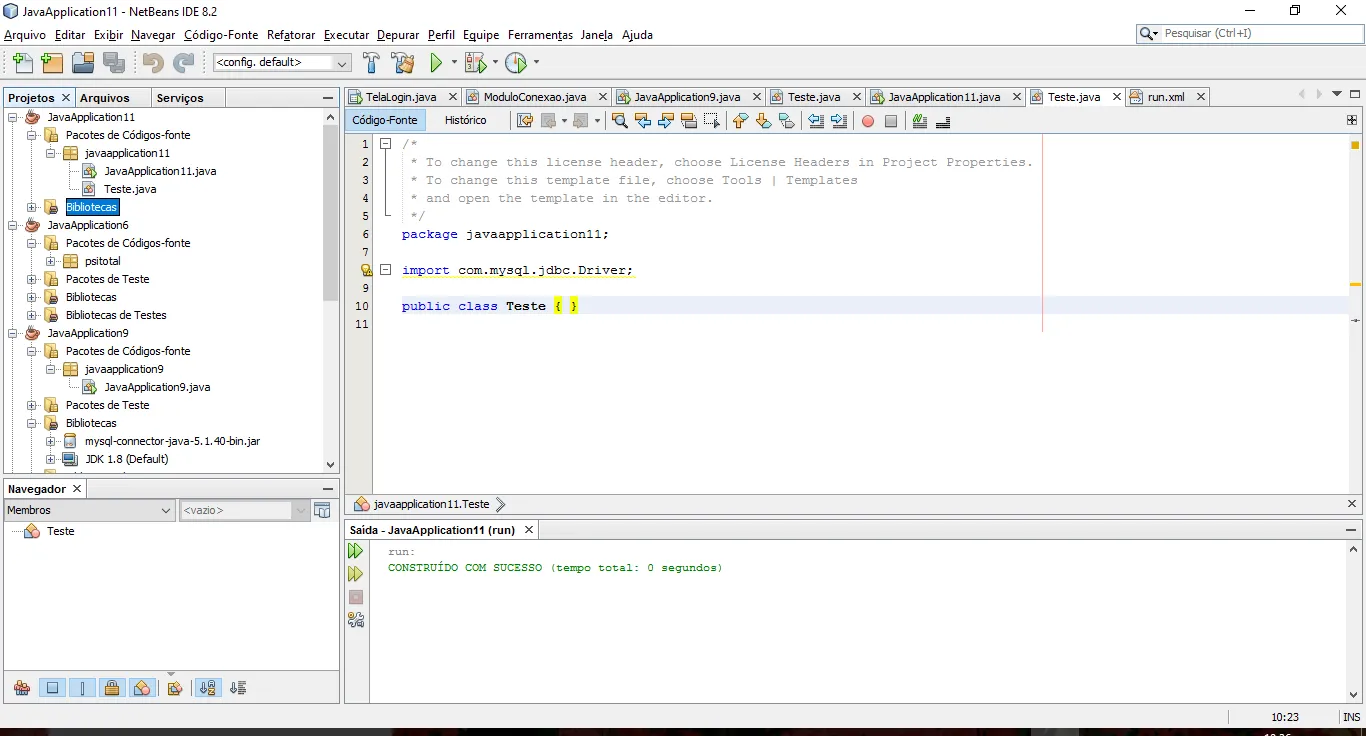Image resolution: width=1366 pixels, height=736 pixels.
Task: Open the Membros dropdown in Navigator
Action: point(167,511)
